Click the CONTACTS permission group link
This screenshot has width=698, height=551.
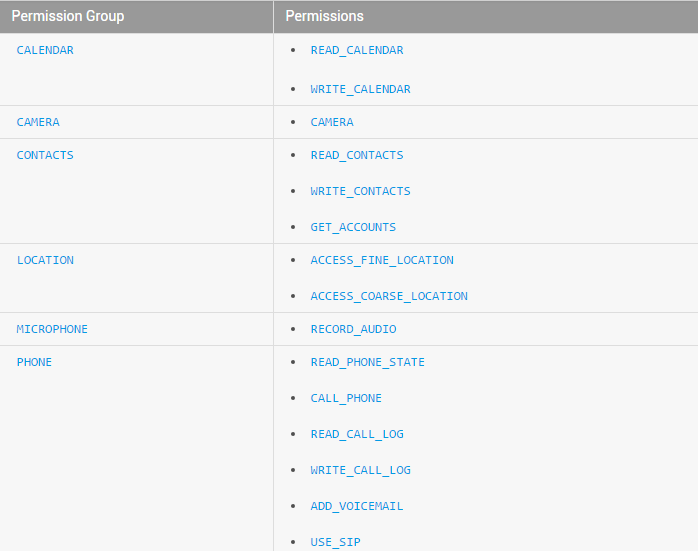point(45,155)
